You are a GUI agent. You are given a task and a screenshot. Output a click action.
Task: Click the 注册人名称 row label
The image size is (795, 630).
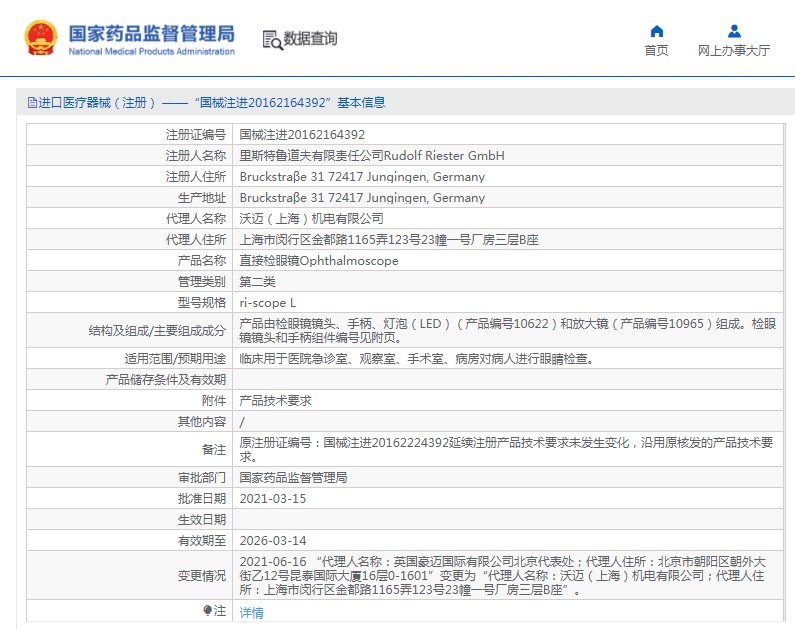[196, 156]
